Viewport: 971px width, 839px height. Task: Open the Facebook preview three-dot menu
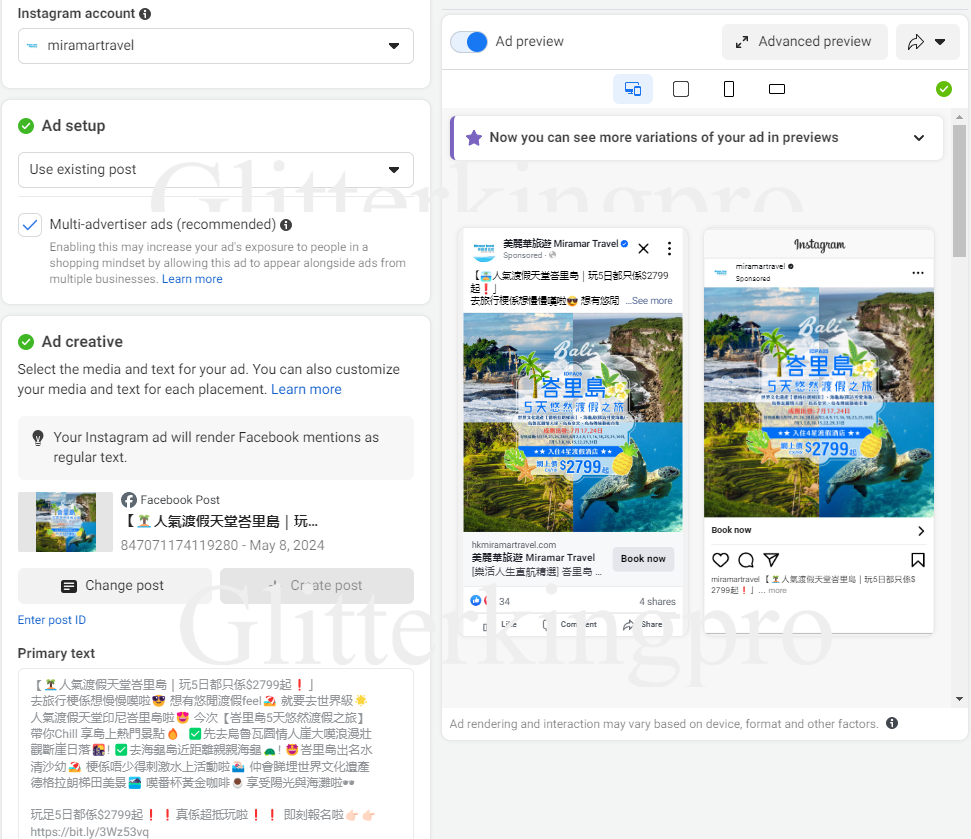point(669,249)
